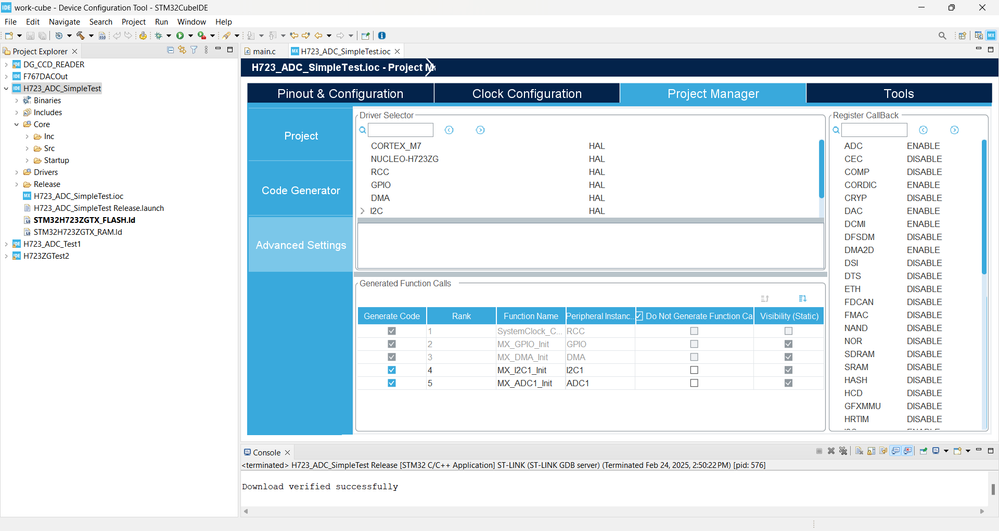Click Link with Editor icon in Project Explorer

182,50
